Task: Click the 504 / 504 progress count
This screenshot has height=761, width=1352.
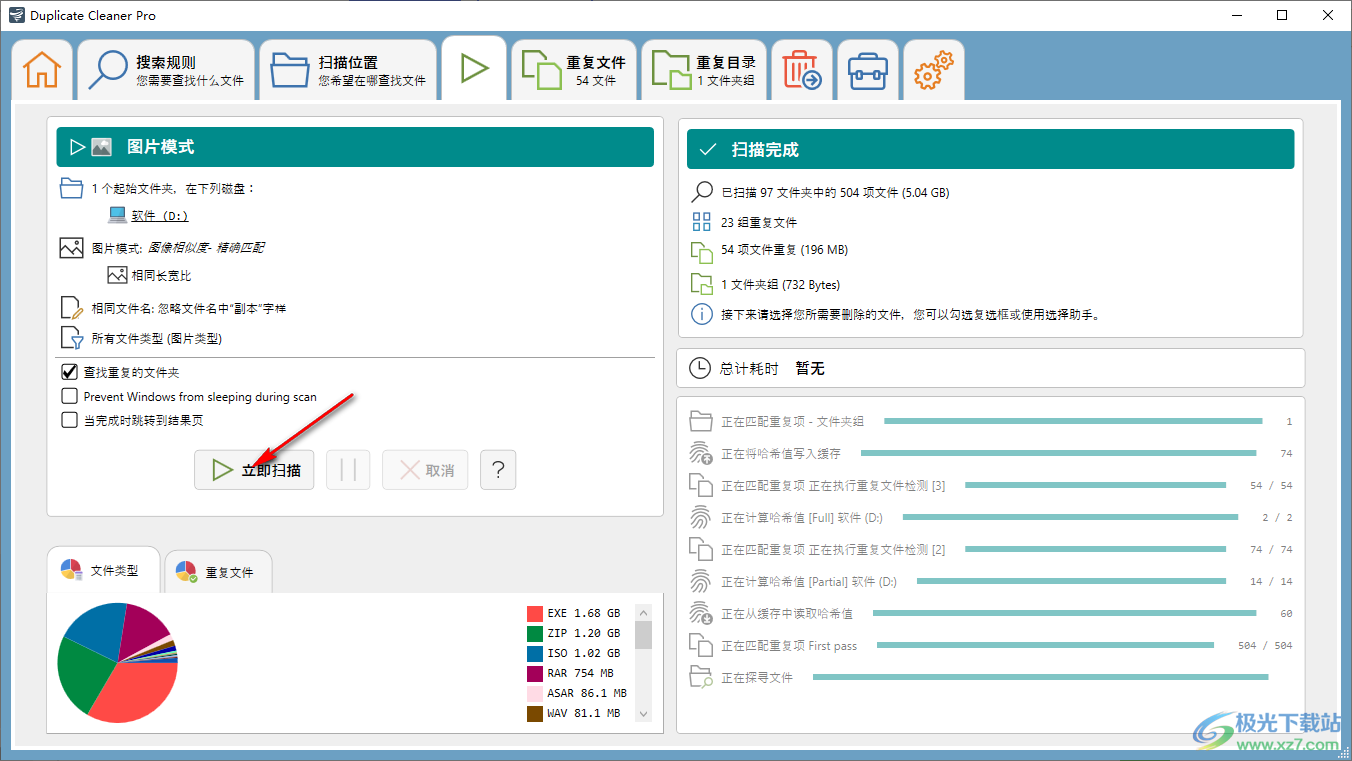Action: tap(1265, 645)
